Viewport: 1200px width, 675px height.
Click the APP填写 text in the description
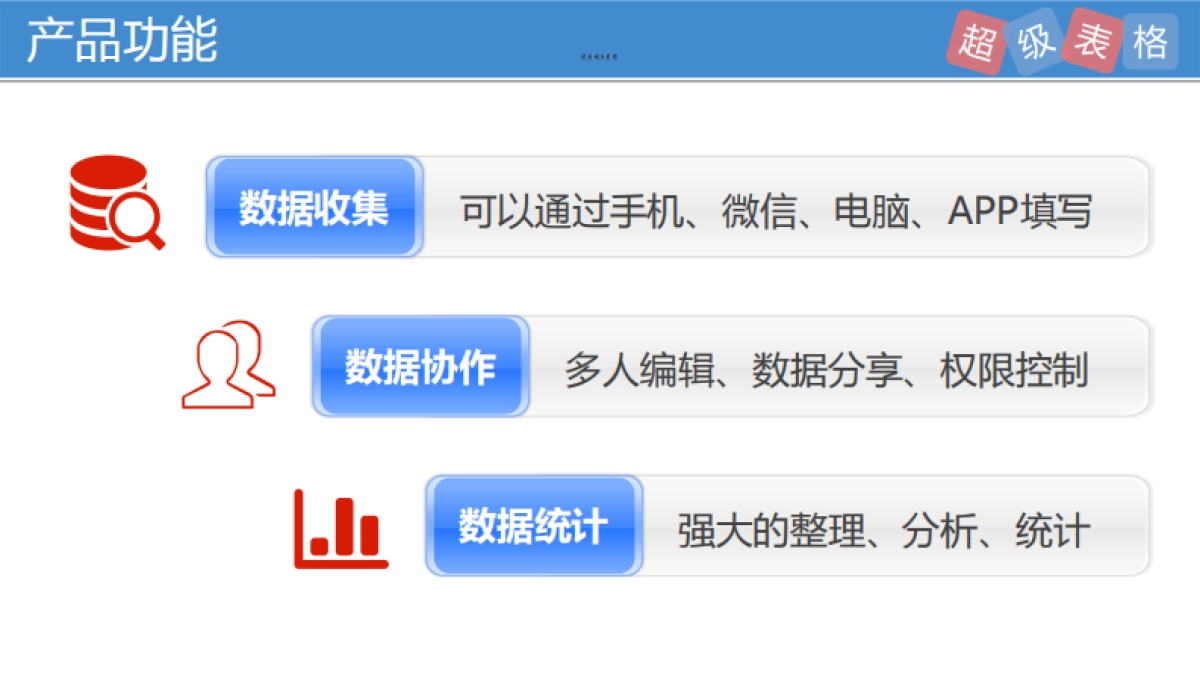point(1020,210)
